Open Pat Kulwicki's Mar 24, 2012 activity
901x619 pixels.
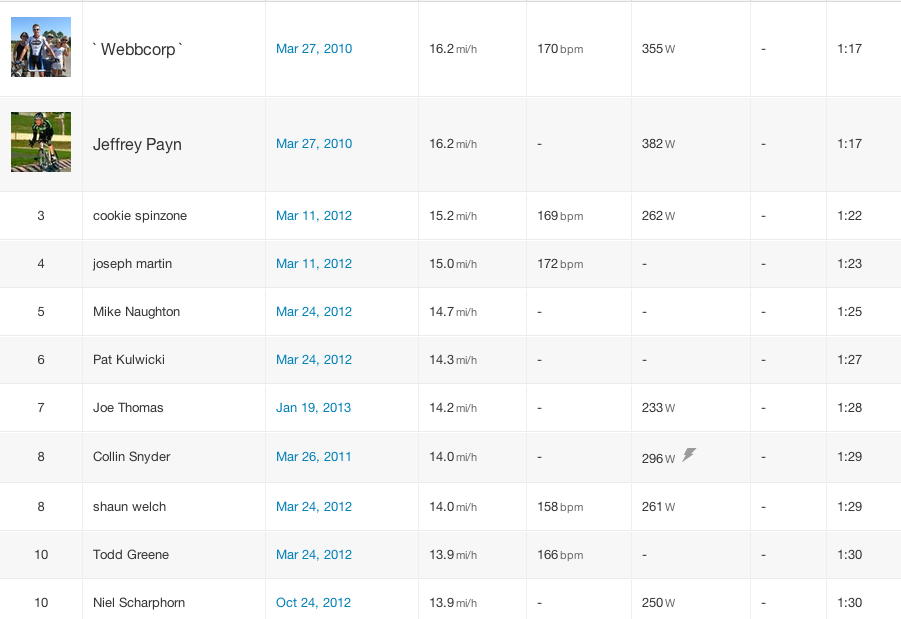pyautogui.click(x=314, y=360)
